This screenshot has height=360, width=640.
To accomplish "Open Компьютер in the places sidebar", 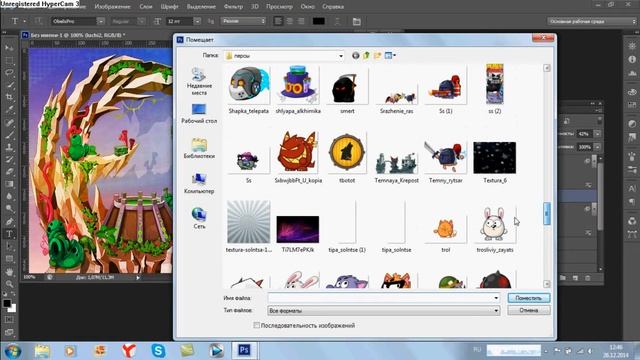I will coord(199,184).
